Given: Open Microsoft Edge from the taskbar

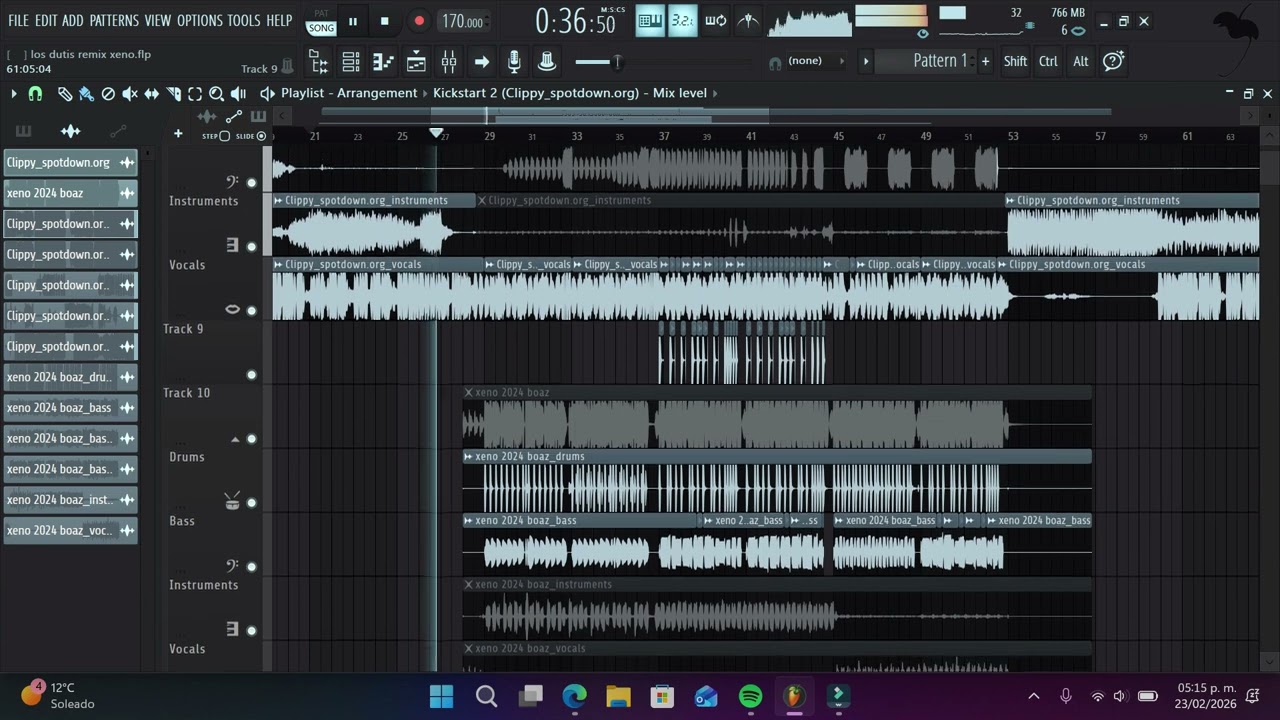Looking at the screenshot, I should click(x=574, y=696).
